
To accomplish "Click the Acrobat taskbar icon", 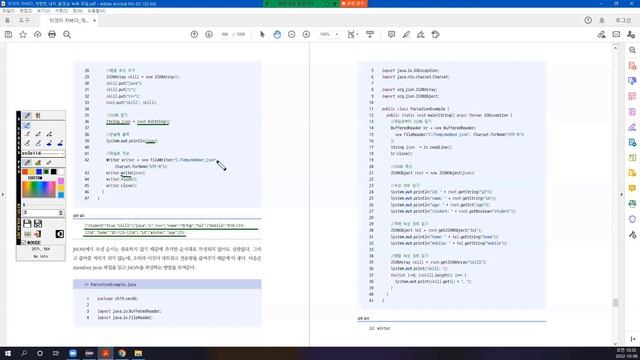I will pyautogui.click(x=106, y=353).
